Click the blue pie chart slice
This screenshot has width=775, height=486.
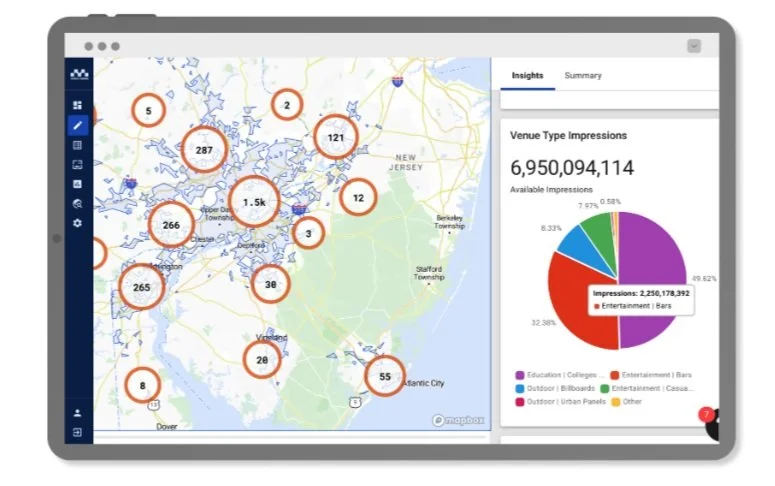(x=583, y=247)
